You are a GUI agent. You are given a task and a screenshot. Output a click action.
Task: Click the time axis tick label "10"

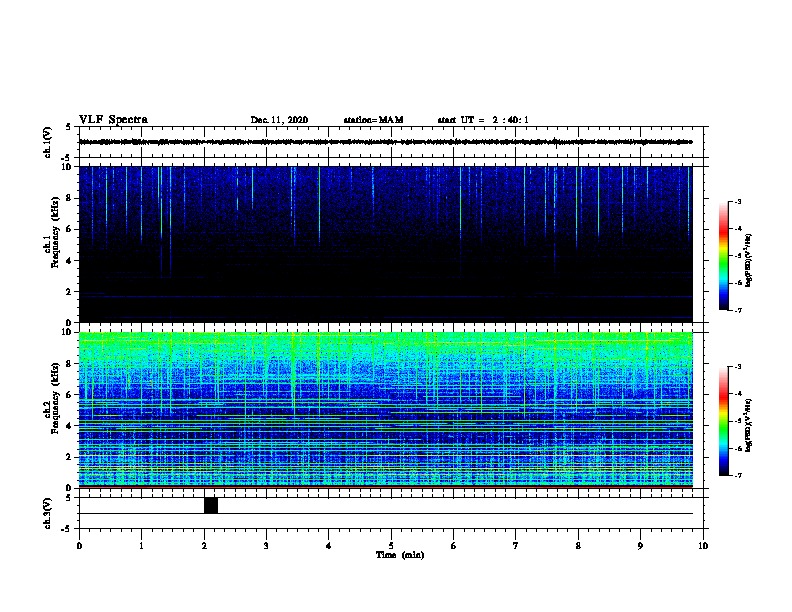click(703, 546)
